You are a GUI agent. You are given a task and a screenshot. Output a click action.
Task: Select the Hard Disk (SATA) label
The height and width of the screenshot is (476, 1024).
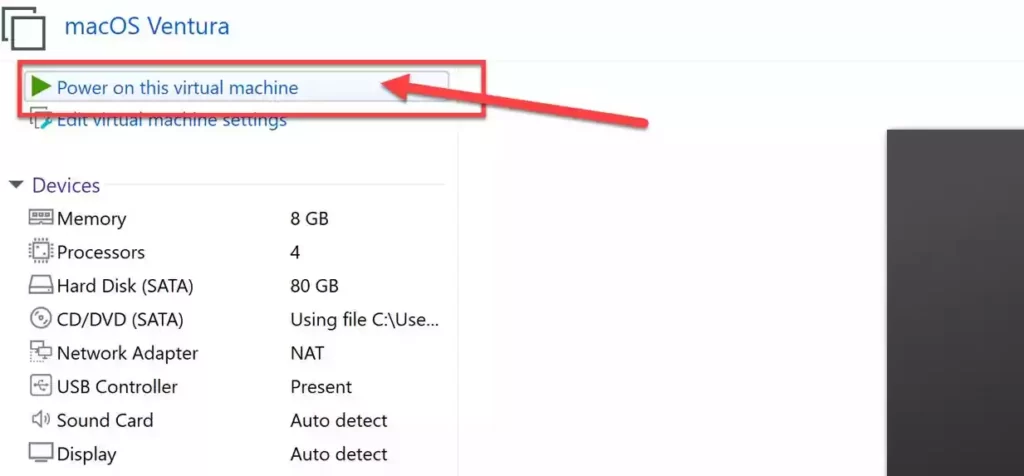(x=125, y=286)
